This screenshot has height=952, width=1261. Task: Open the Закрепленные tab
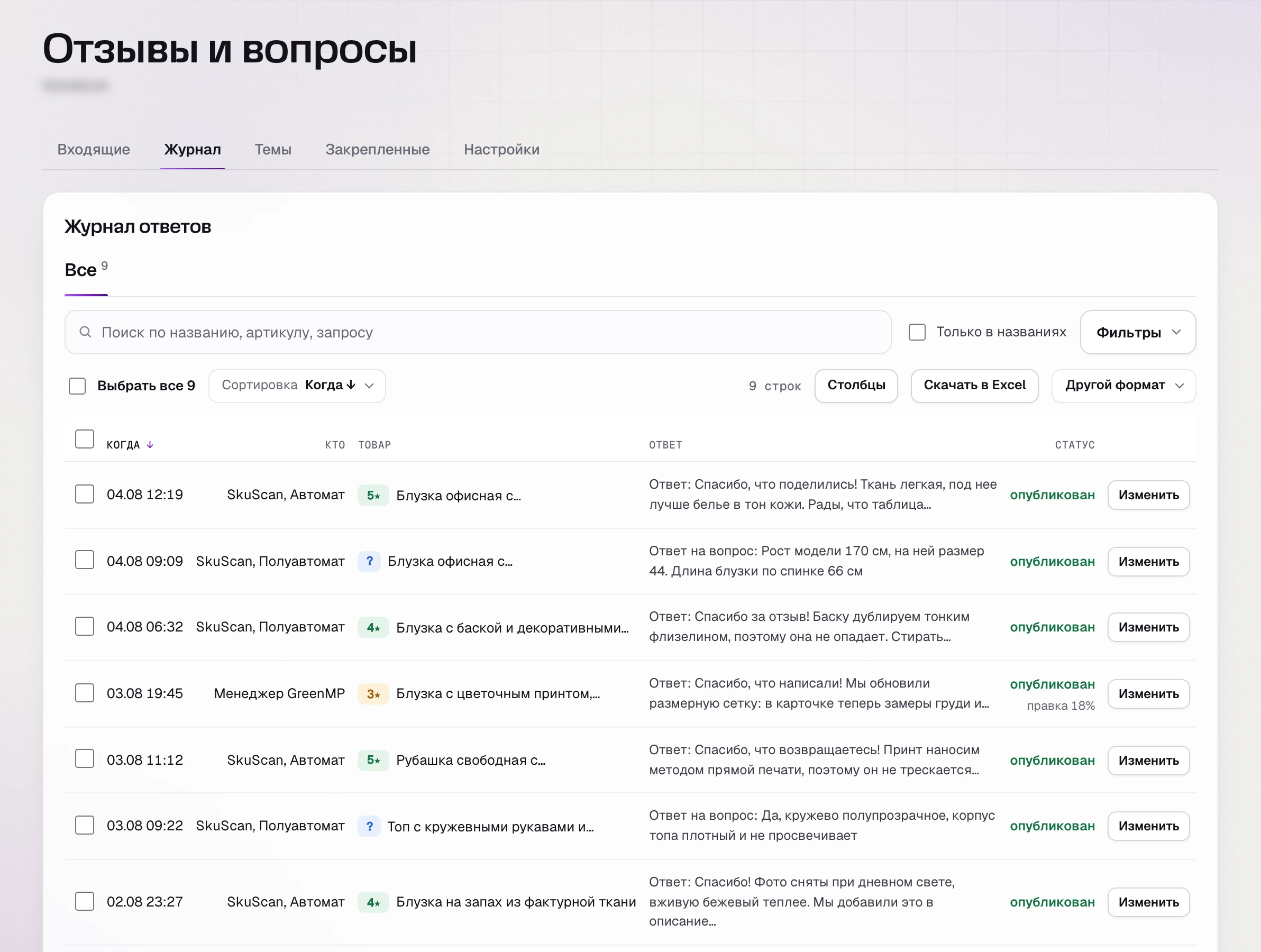click(377, 149)
